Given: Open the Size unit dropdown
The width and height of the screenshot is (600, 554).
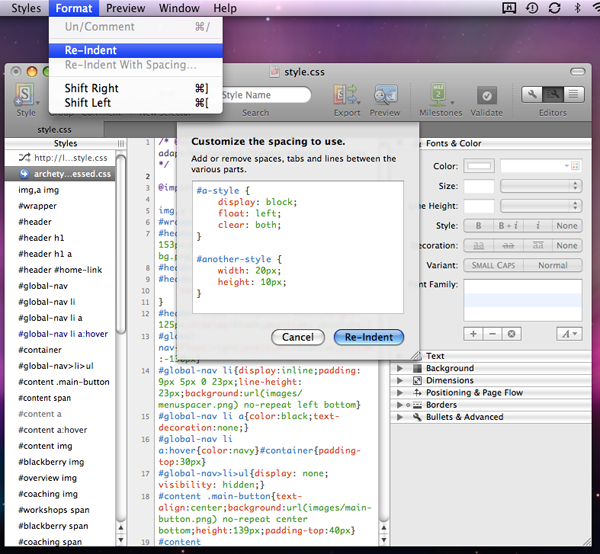Looking at the screenshot, I should tap(541, 186).
